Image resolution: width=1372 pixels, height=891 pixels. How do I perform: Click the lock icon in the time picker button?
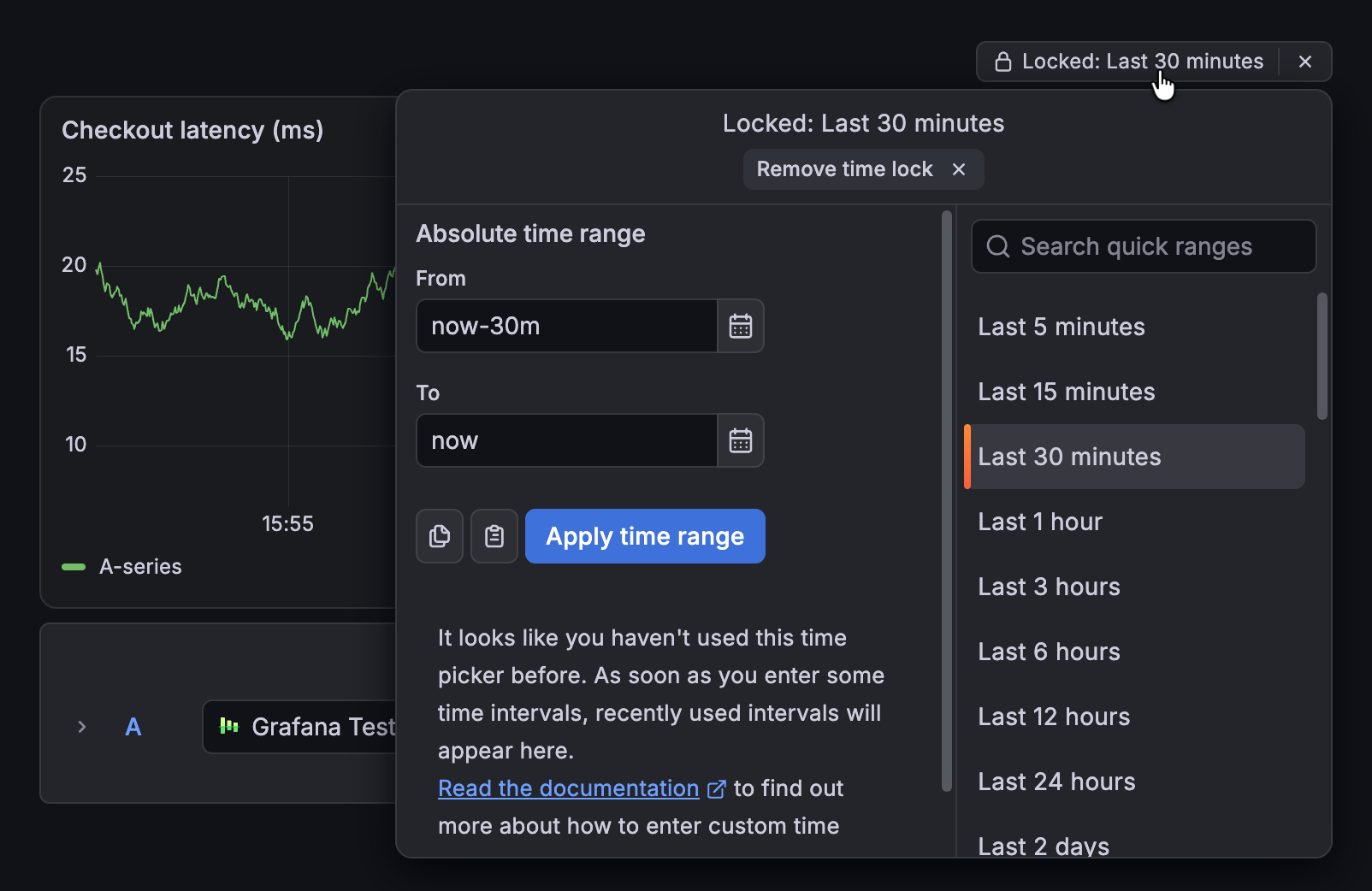coord(1002,62)
